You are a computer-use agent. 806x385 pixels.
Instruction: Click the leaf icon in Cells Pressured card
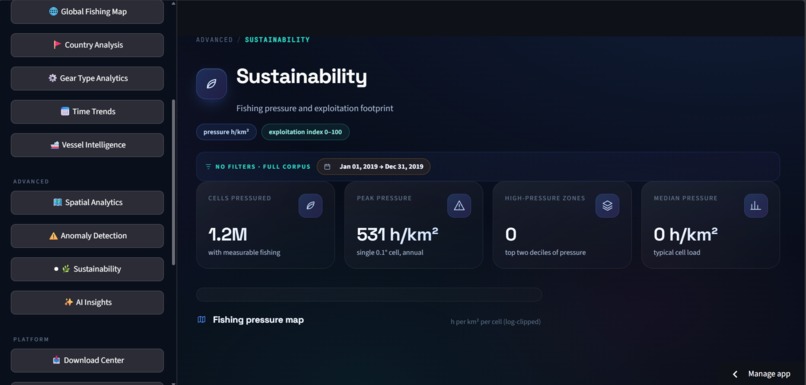[310, 206]
